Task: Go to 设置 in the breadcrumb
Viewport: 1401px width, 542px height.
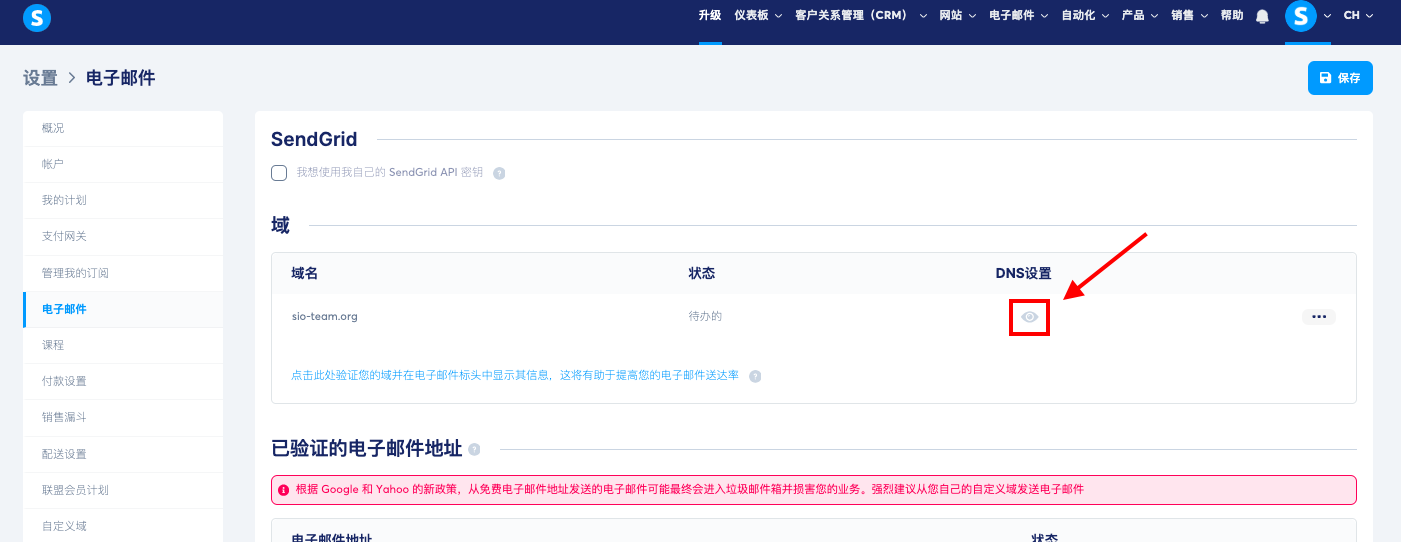Action: pos(40,78)
